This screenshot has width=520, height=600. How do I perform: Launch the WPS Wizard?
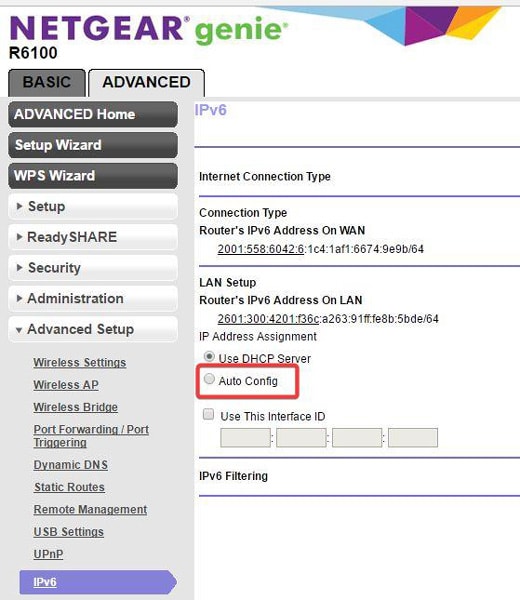point(93,176)
